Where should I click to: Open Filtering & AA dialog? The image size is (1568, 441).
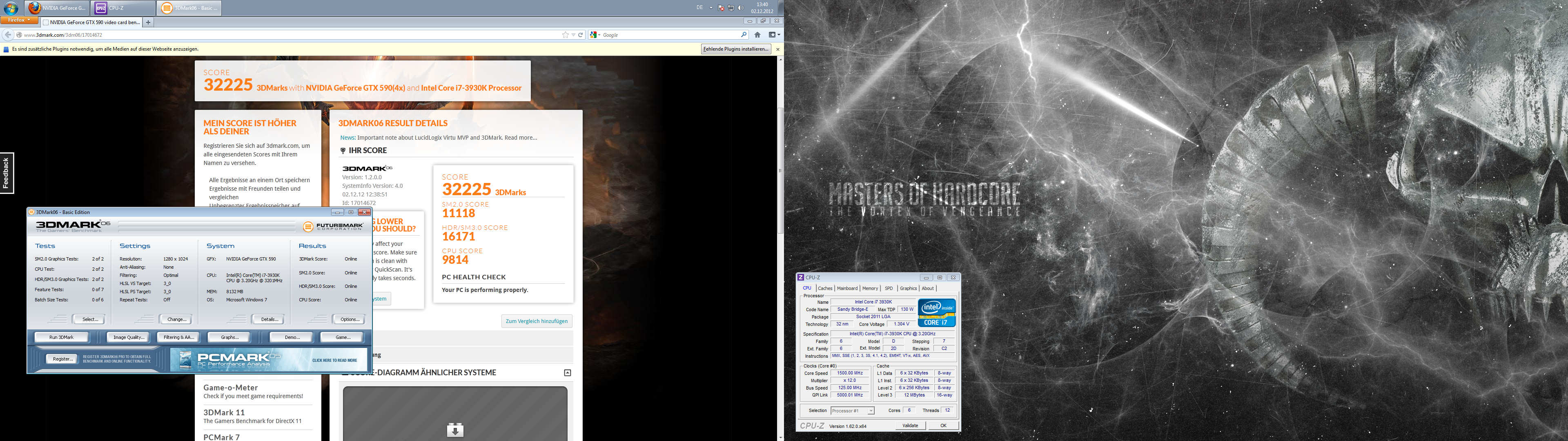coord(178,337)
